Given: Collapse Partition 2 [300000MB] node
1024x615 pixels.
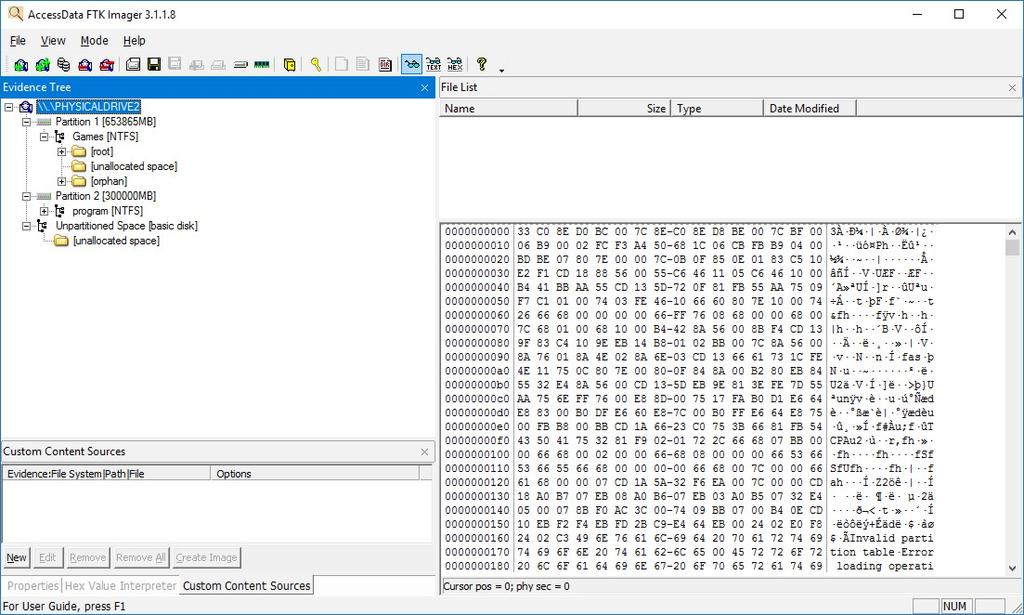Looking at the screenshot, I should point(26,196).
